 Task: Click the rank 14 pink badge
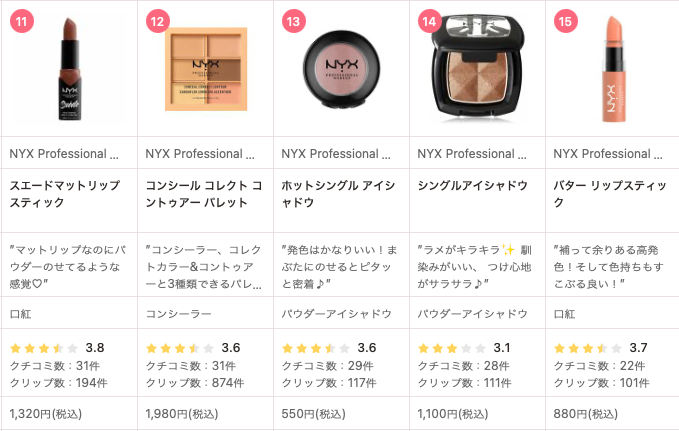pyautogui.click(x=430, y=21)
